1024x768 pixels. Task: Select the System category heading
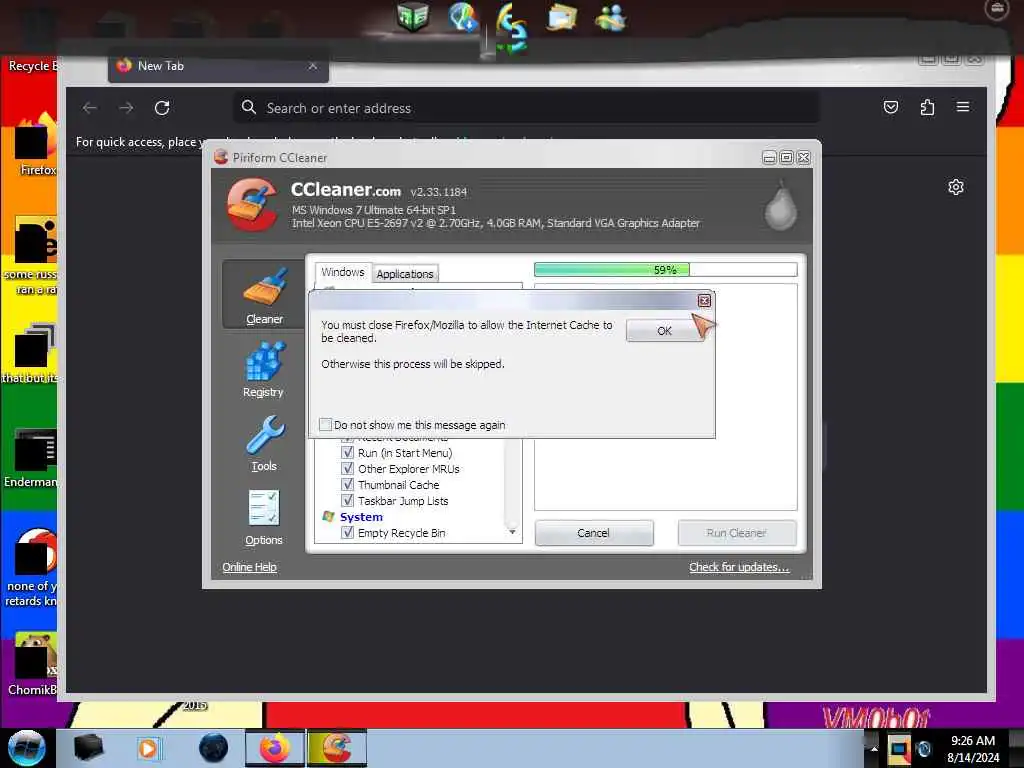point(361,517)
